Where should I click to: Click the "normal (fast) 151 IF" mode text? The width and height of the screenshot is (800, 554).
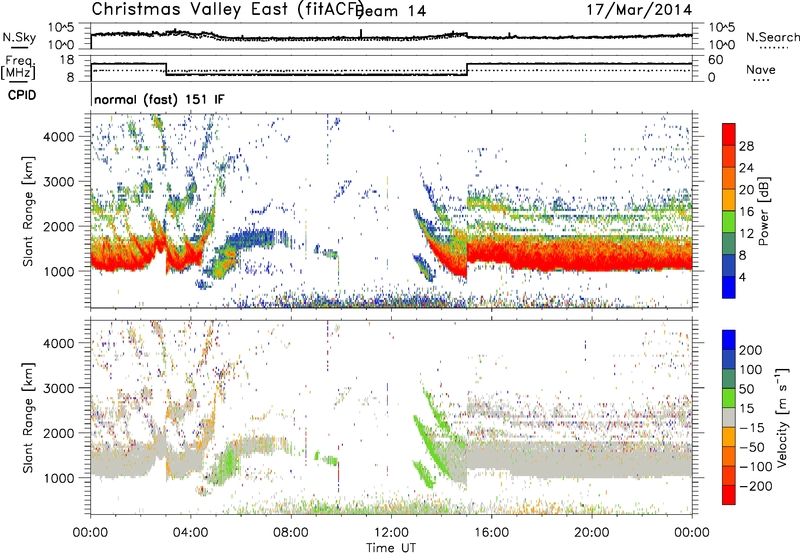(x=159, y=99)
